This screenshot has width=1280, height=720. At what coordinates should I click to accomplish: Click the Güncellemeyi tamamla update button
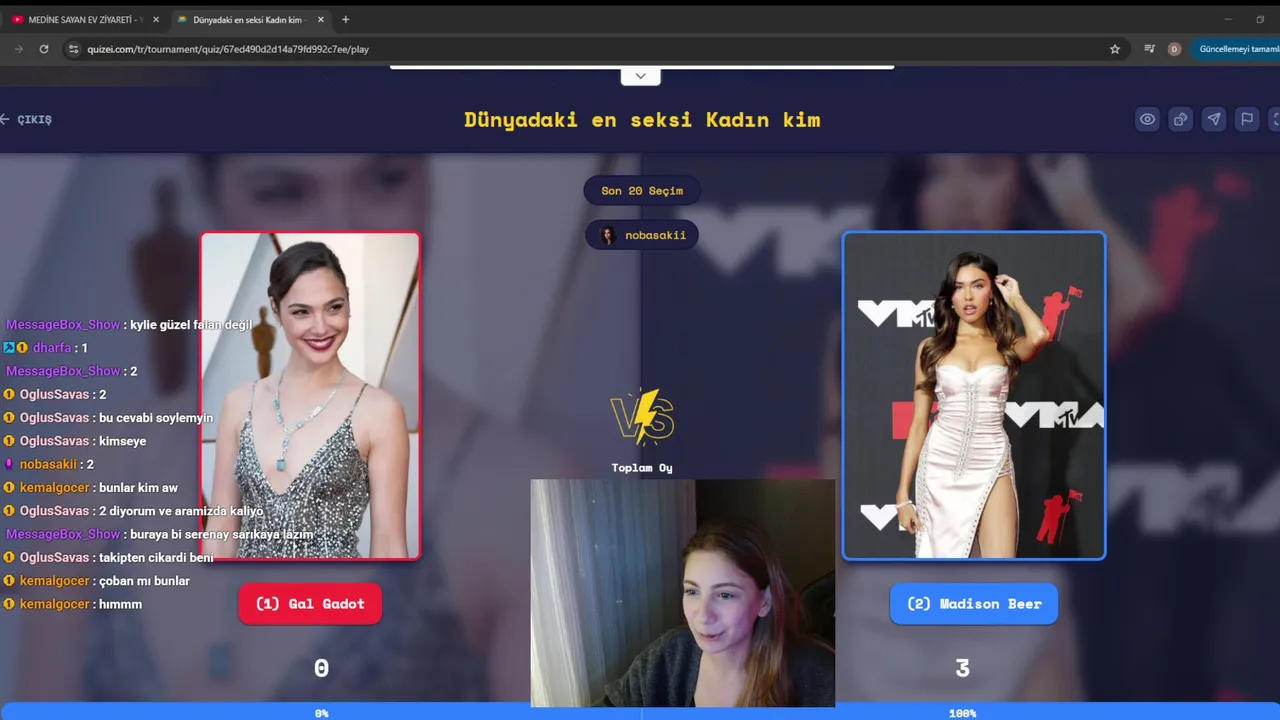pos(1236,49)
